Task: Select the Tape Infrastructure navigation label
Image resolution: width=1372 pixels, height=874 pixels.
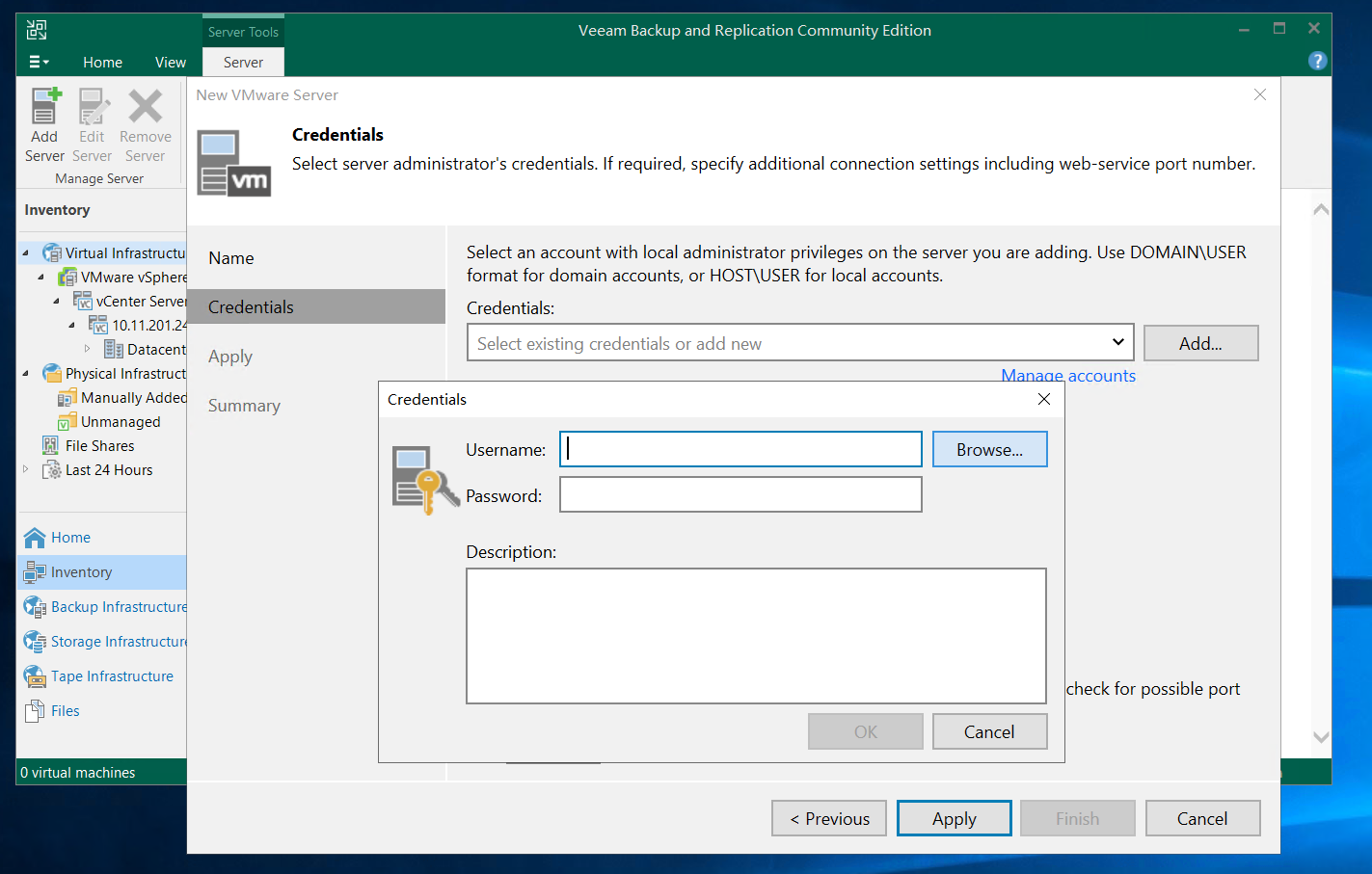Action: click(x=112, y=676)
